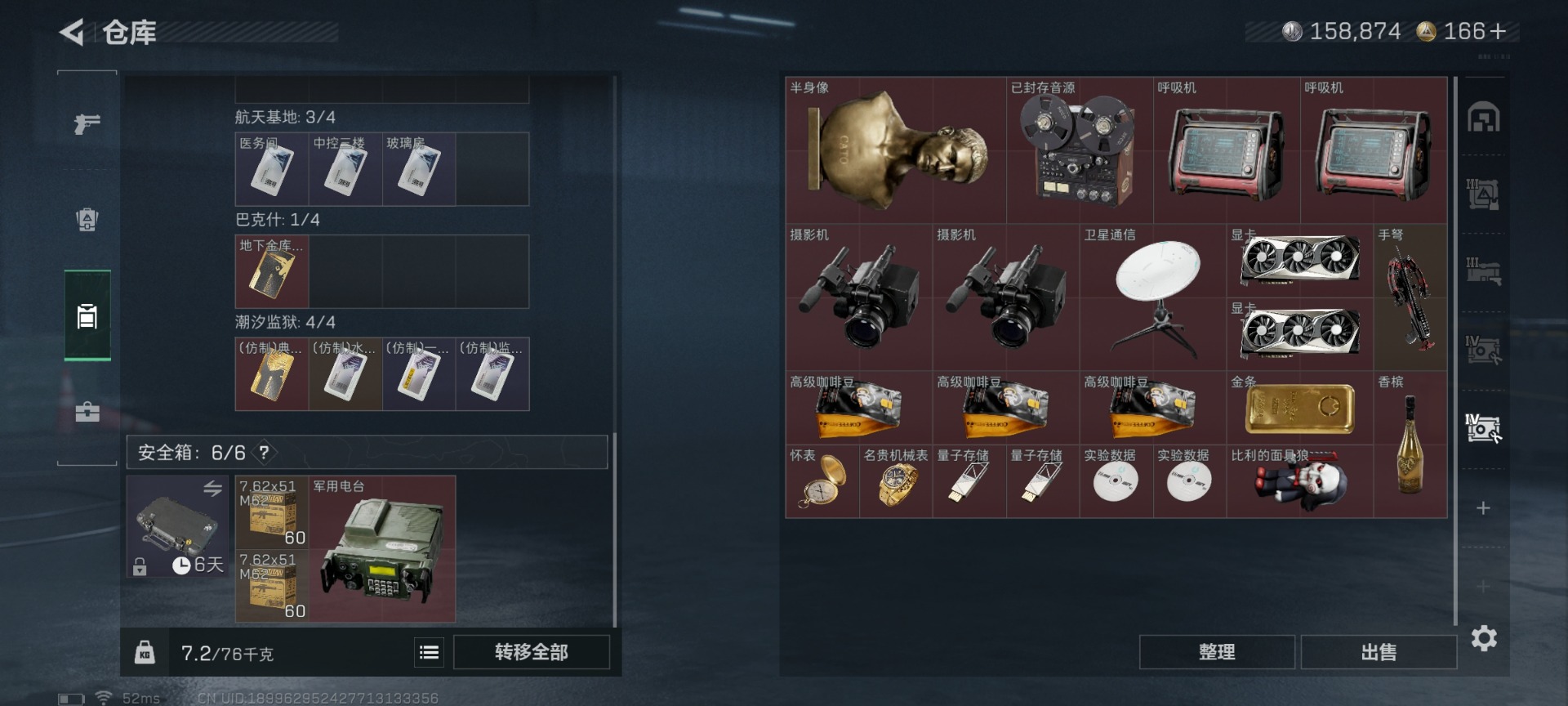The image size is (1568, 706).
Task: Open the weapons tab pistol icon
Action: coord(87,123)
